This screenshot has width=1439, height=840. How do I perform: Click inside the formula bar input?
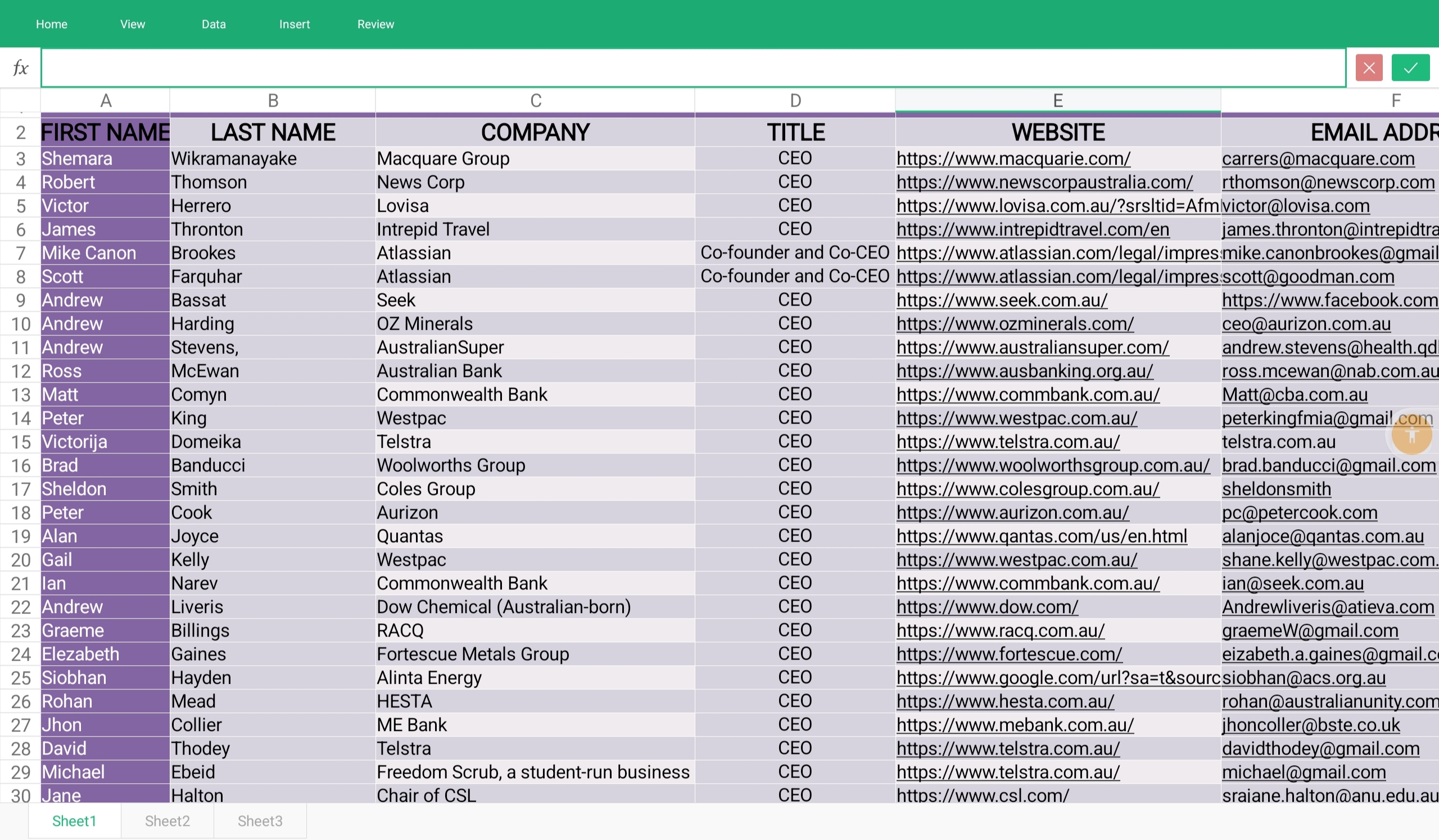[x=693, y=68]
